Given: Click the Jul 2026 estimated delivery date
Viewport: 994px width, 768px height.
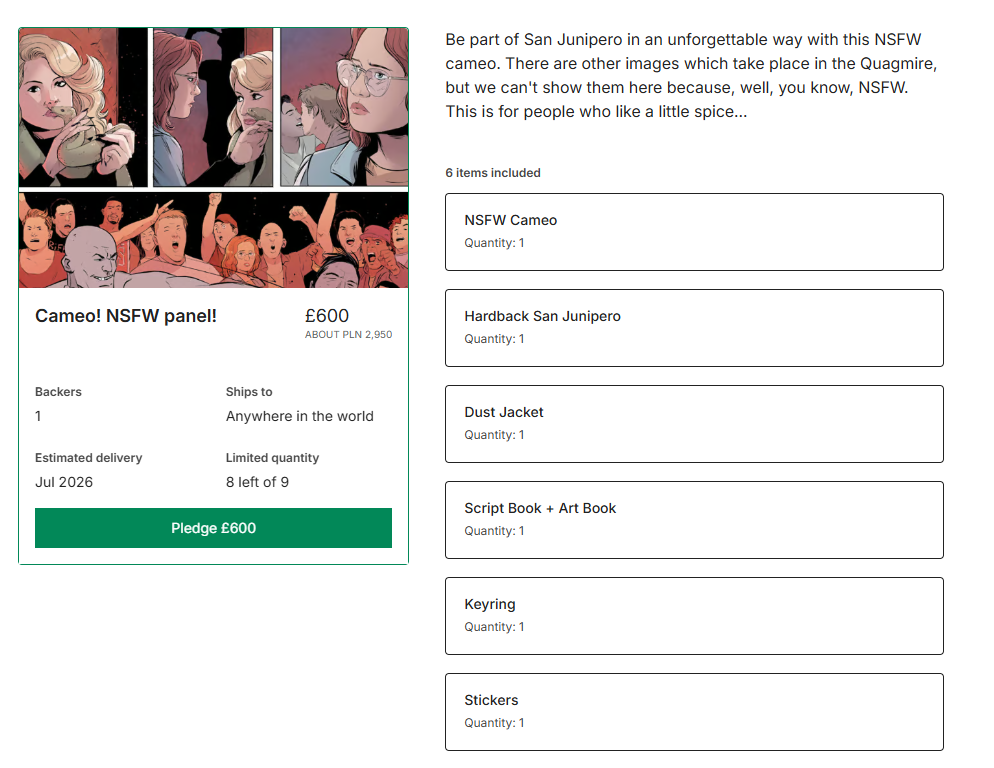Looking at the screenshot, I should tap(63, 482).
